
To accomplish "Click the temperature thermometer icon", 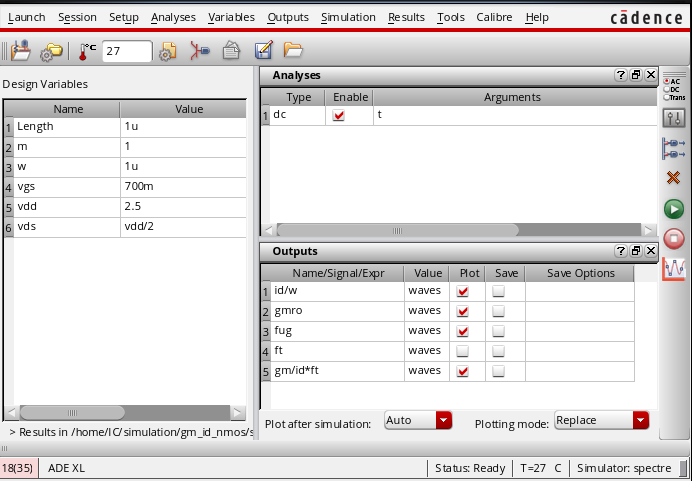I will (x=87, y=52).
